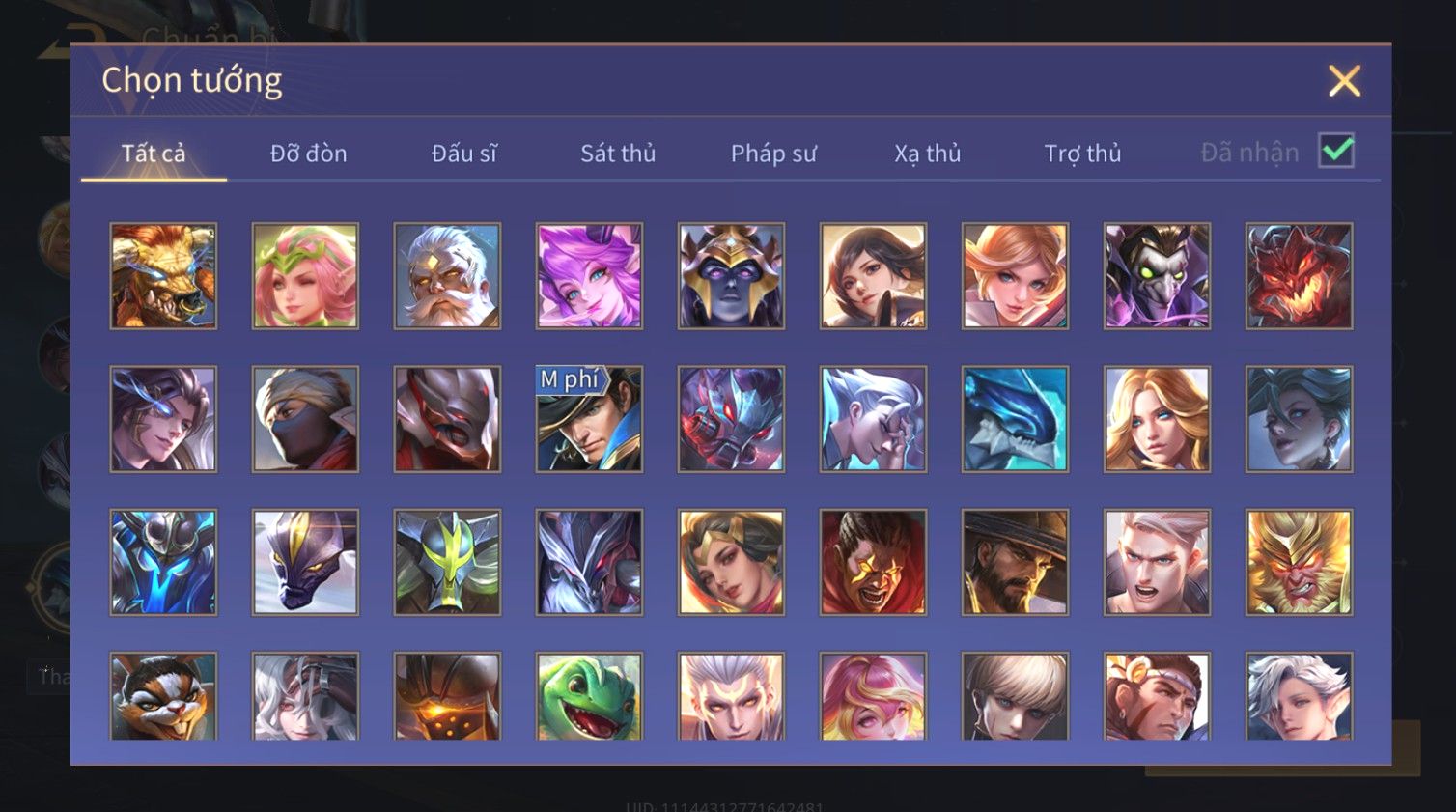1456x812 pixels.
Task: Choose the green chameleon hero portrait
Action: (589, 696)
